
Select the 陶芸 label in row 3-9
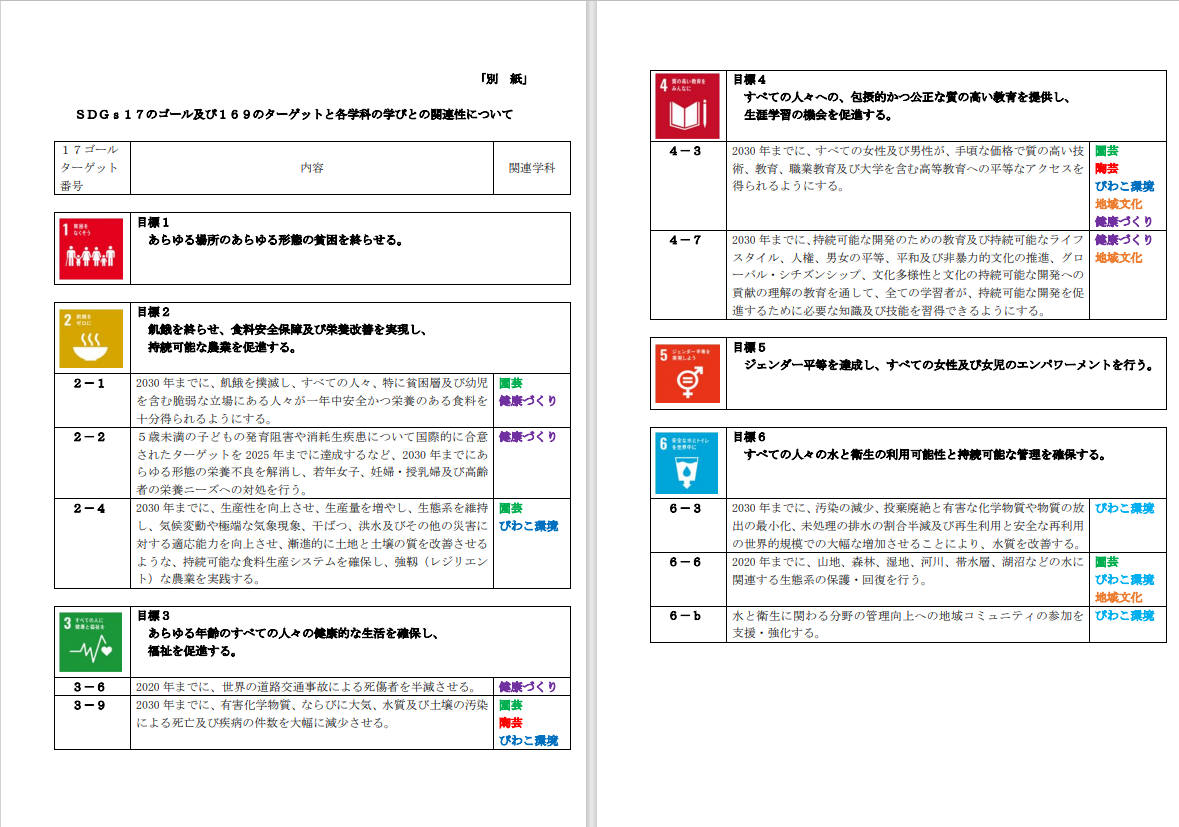(510, 723)
